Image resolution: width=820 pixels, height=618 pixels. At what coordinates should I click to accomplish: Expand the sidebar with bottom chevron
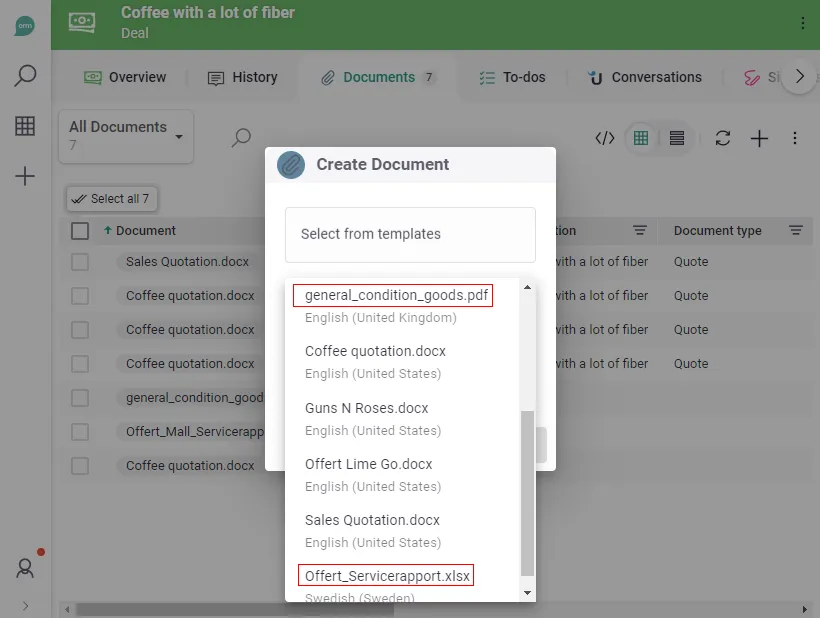pos(25,606)
